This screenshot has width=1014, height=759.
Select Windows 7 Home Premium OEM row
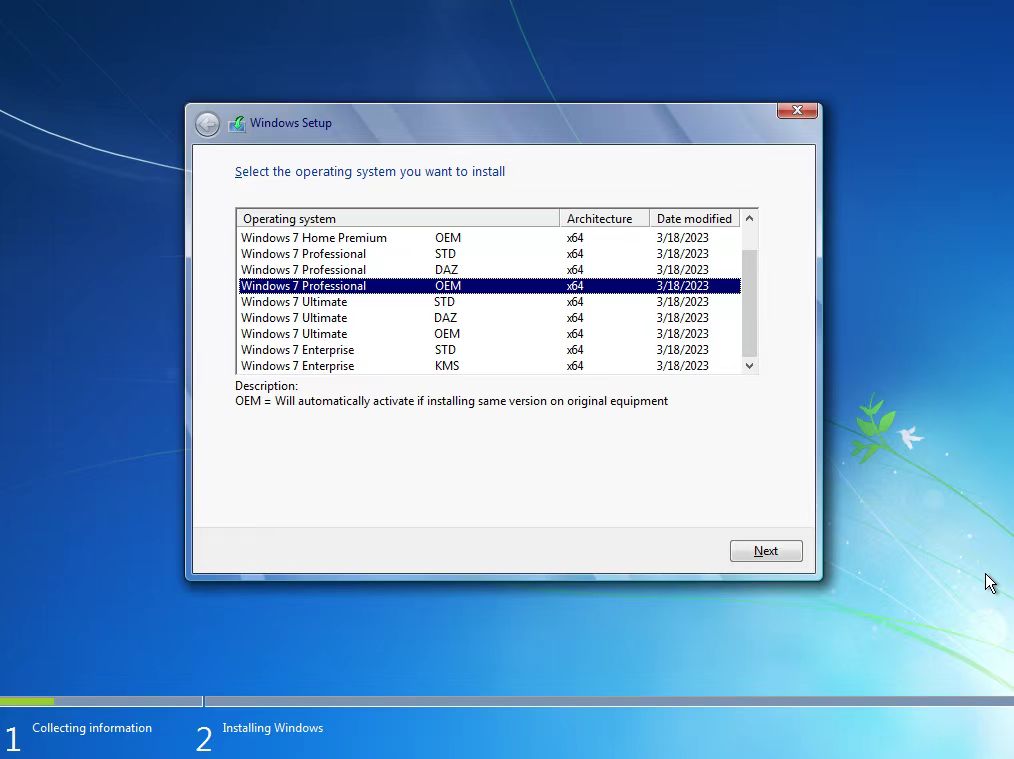[490, 238]
